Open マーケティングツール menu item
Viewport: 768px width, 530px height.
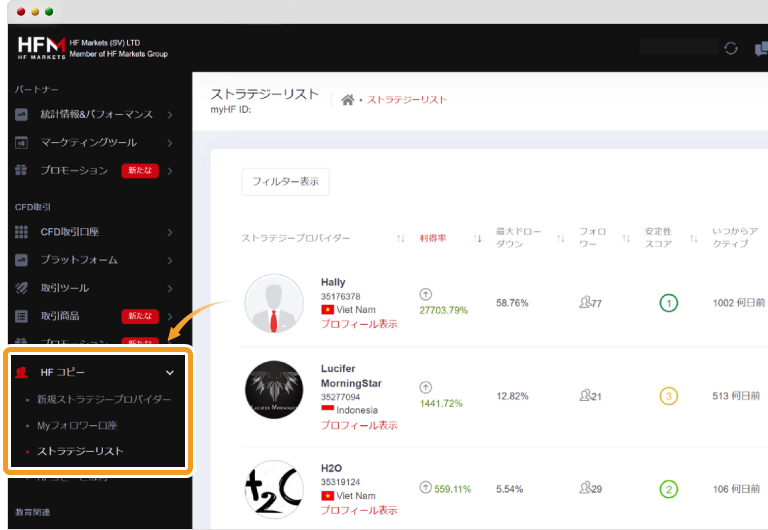(x=89, y=143)
